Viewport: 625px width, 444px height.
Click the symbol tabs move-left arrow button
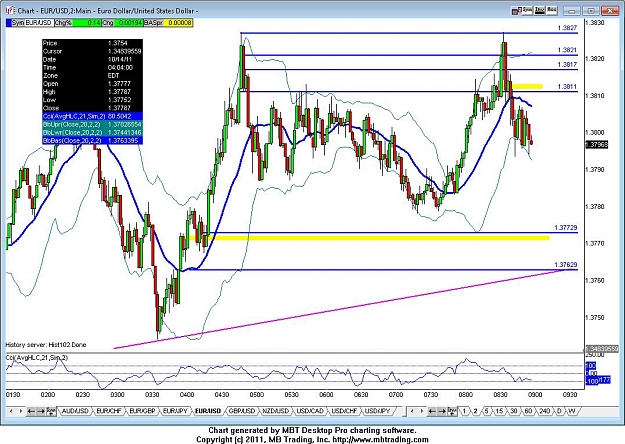(31, 411)
